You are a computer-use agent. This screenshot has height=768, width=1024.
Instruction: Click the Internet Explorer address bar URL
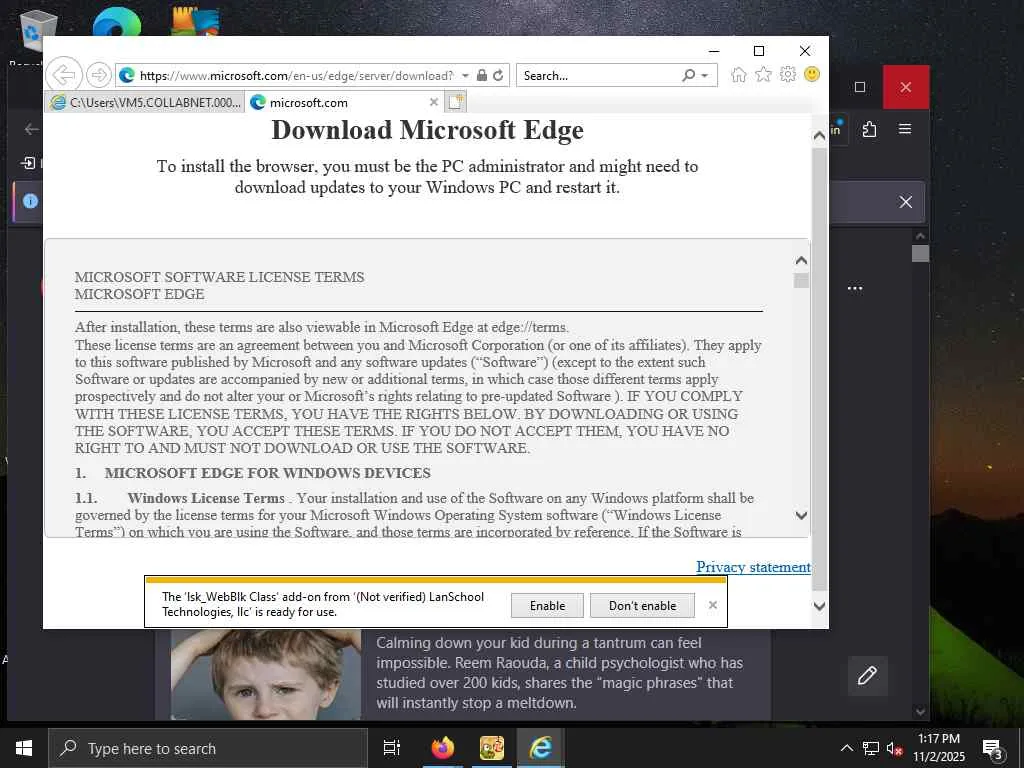click(296, 76)
